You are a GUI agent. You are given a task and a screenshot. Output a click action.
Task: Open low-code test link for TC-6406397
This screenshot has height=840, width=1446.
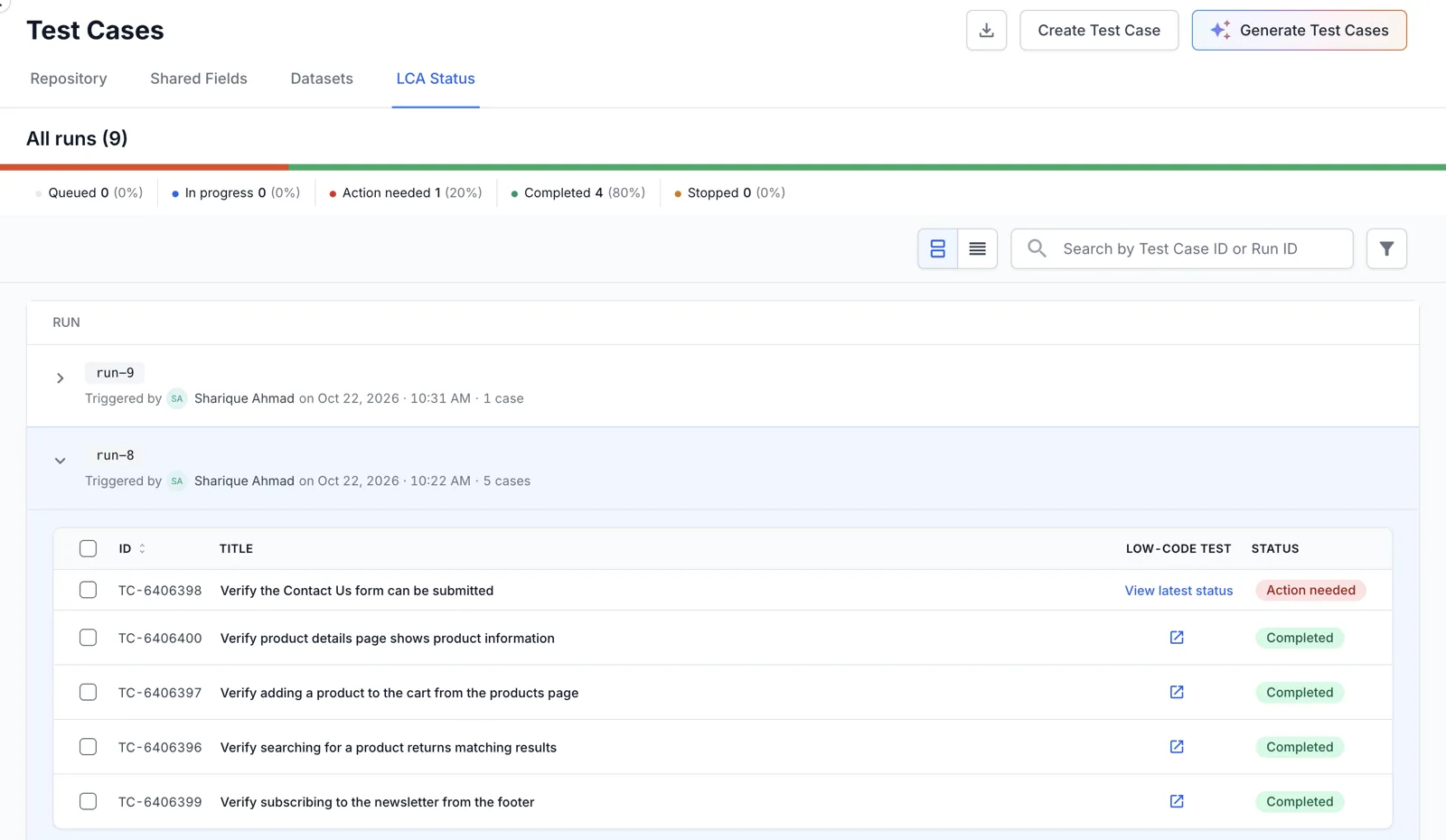[1177, 692]
